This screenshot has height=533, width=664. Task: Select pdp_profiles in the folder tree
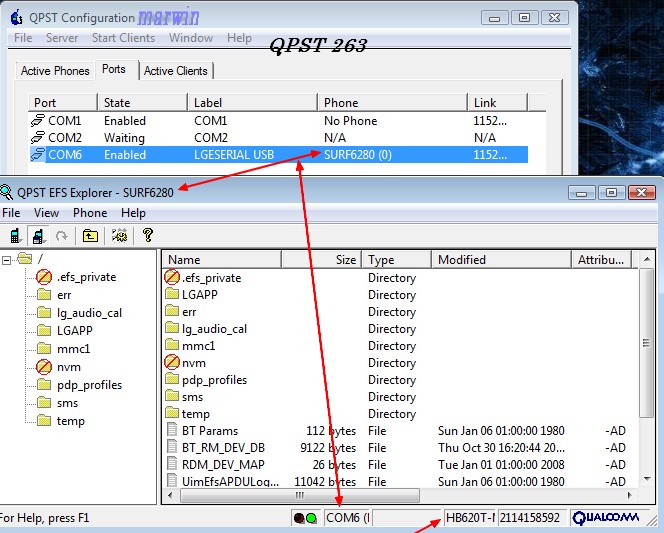(x=89, y=385)
